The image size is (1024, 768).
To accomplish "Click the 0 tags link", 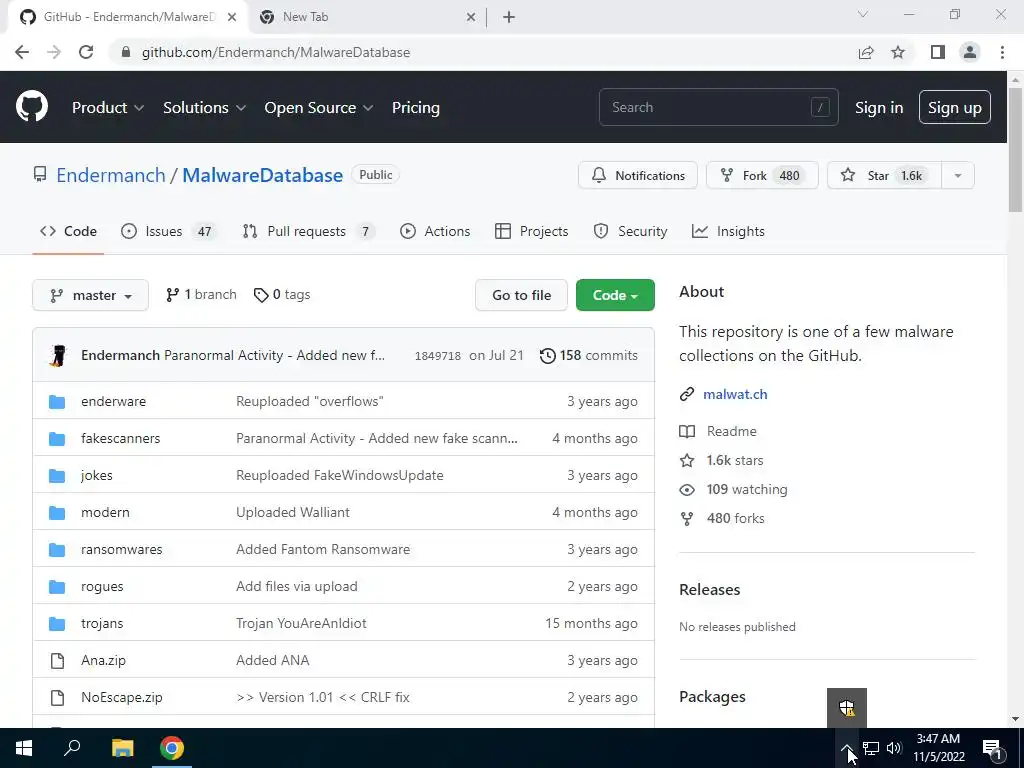I will click(282, 295).
